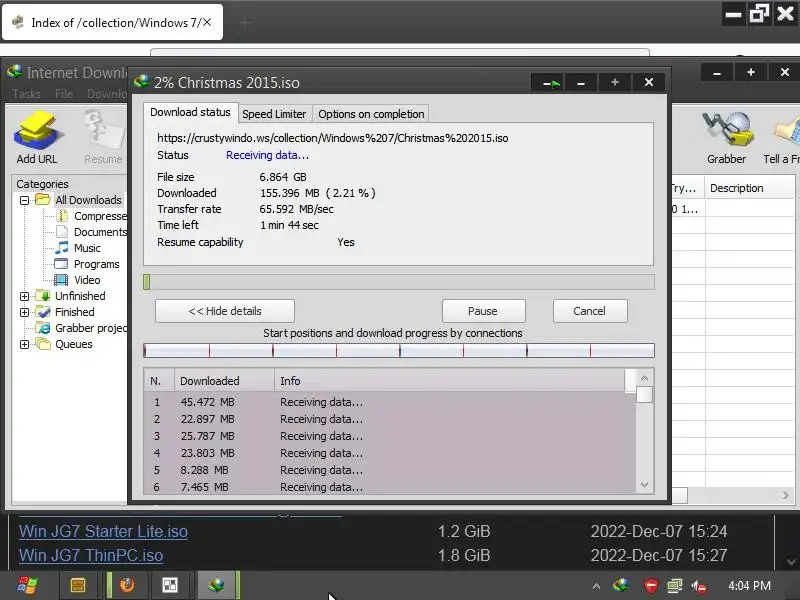Open the File menu in IDM
This screenshot has height=600, width=800.
[x=64, y=94]
